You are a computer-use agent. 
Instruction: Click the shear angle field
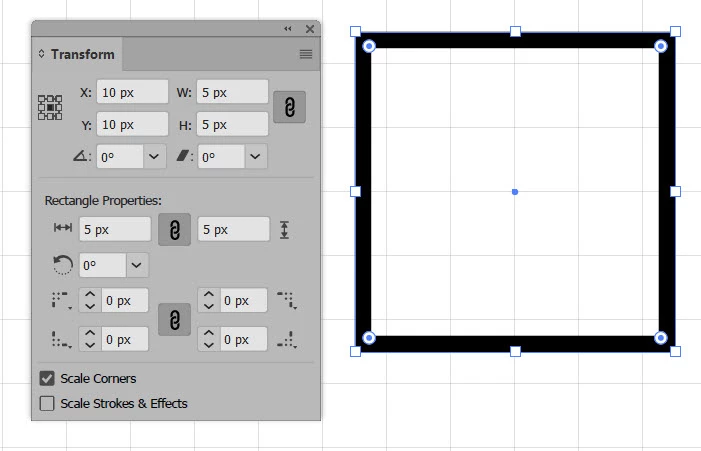point(221,157)
